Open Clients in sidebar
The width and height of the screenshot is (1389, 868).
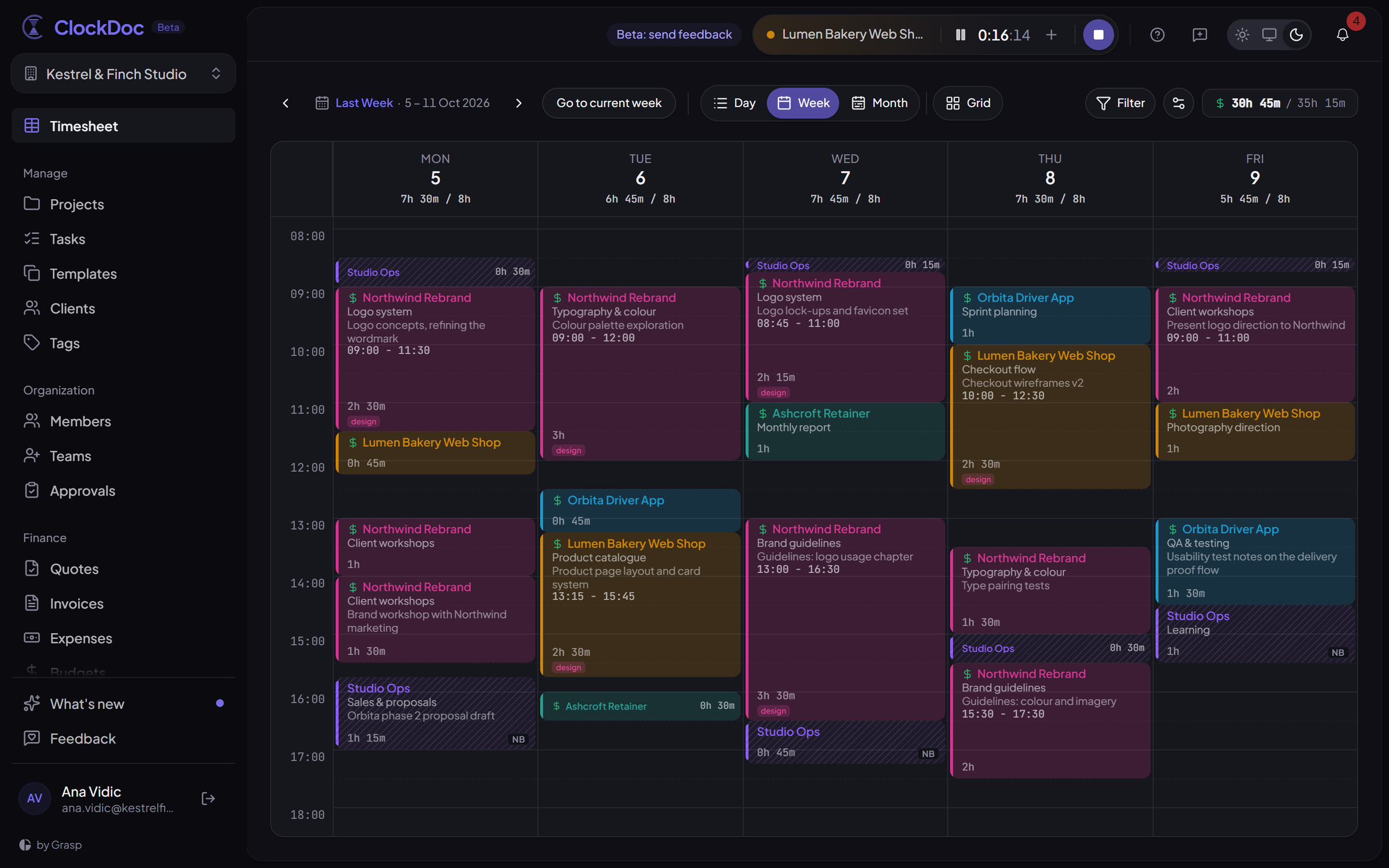123,308
